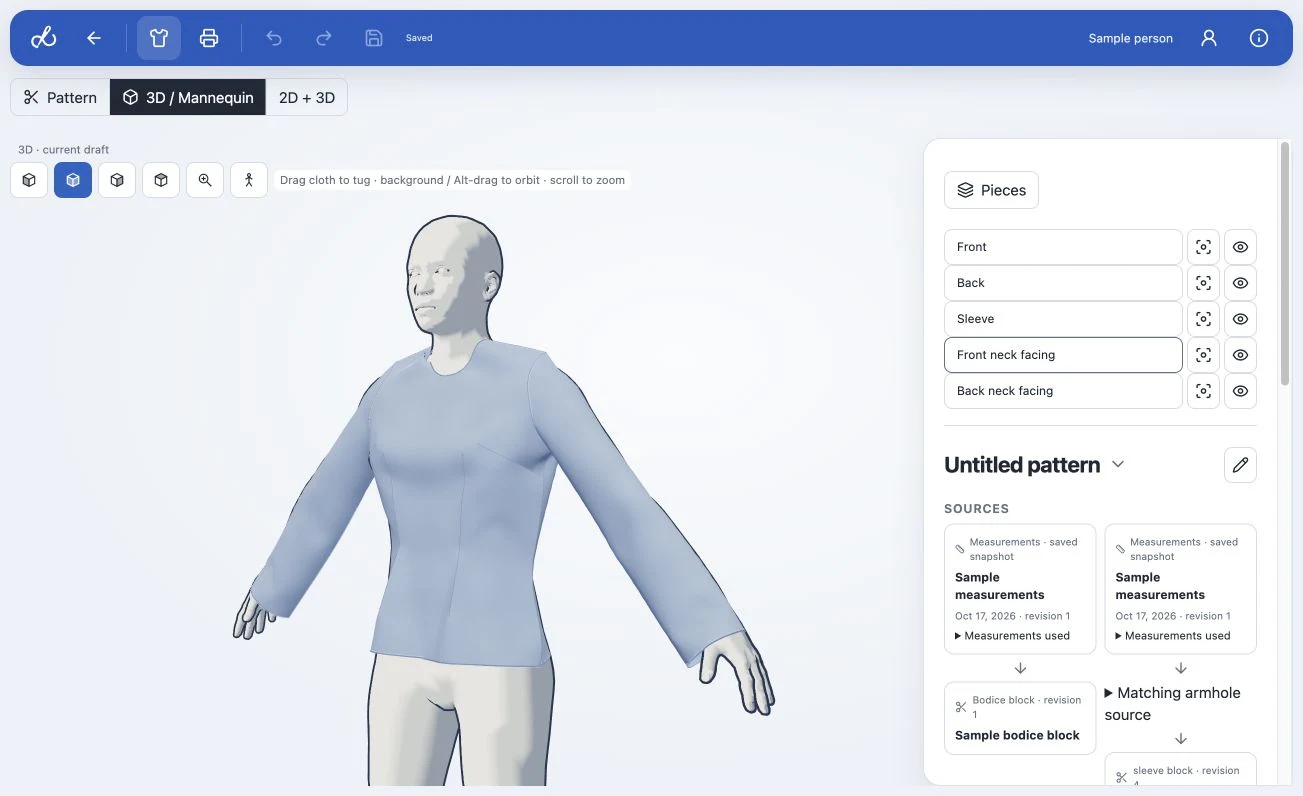Open the print dialog via printer icon
The image size is (1303, 796).
[x=209, y=38]
